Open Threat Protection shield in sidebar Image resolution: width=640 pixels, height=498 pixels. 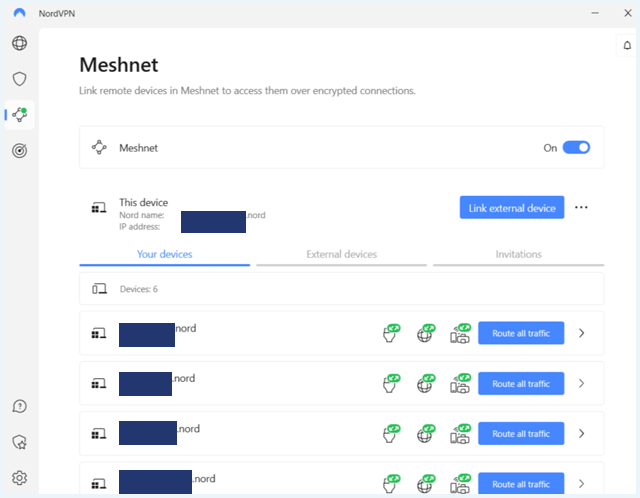[x=19, y=79]
